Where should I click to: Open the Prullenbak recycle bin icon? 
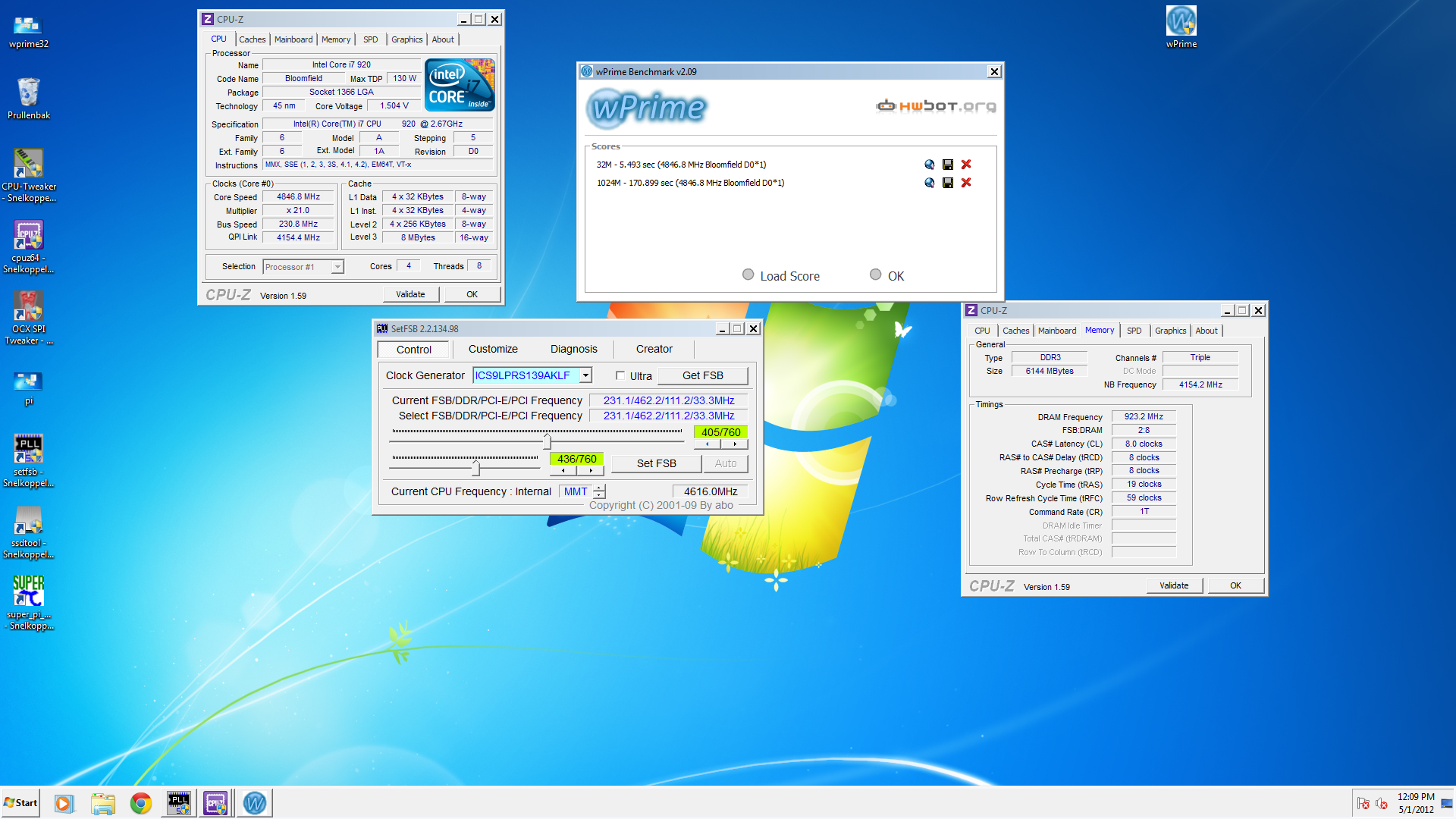[x=29, y=99]
